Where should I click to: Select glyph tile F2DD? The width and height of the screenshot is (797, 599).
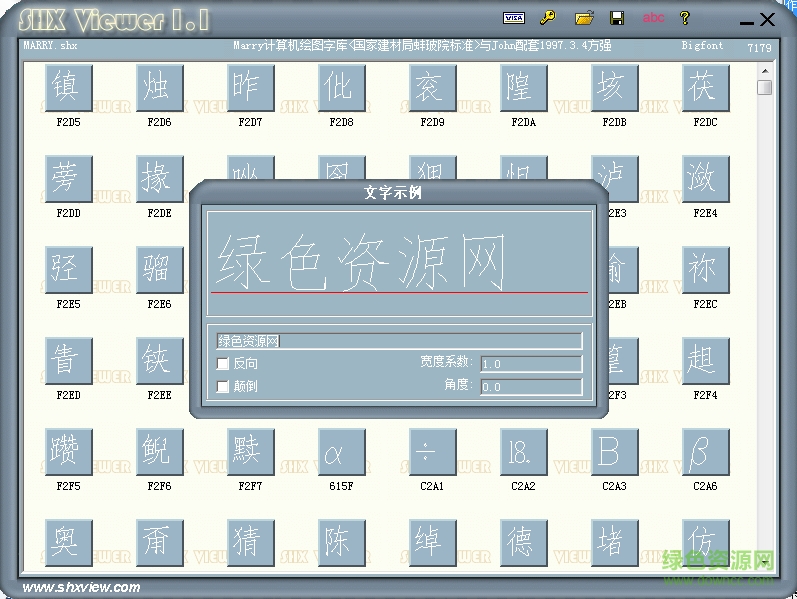coord(68,178)
